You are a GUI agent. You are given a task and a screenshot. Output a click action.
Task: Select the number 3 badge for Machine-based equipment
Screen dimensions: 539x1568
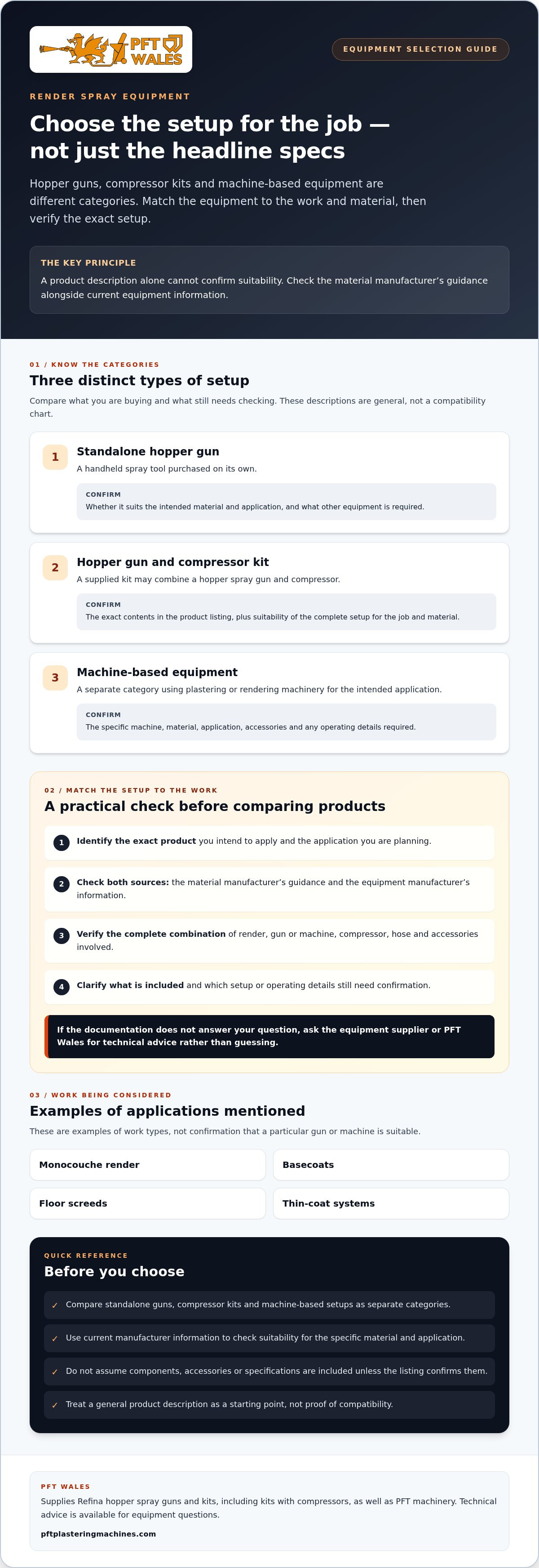coord(55,677)
